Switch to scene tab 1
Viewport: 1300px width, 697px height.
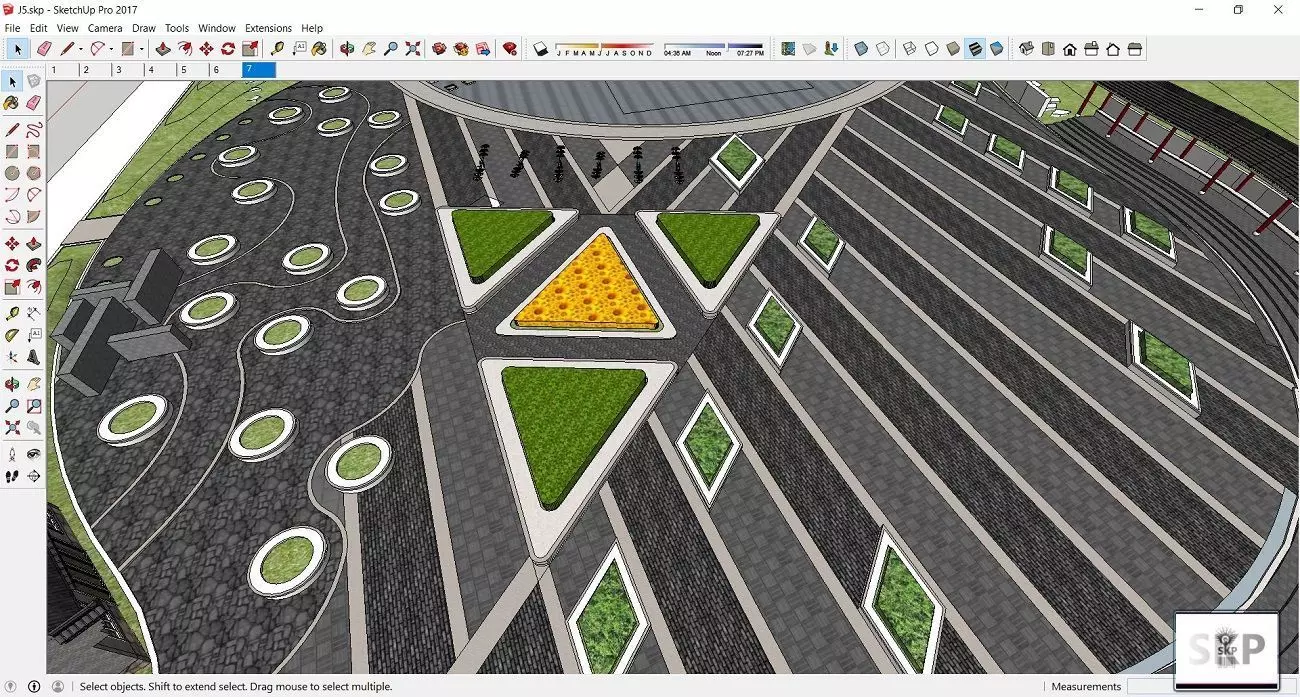(62, 70)
